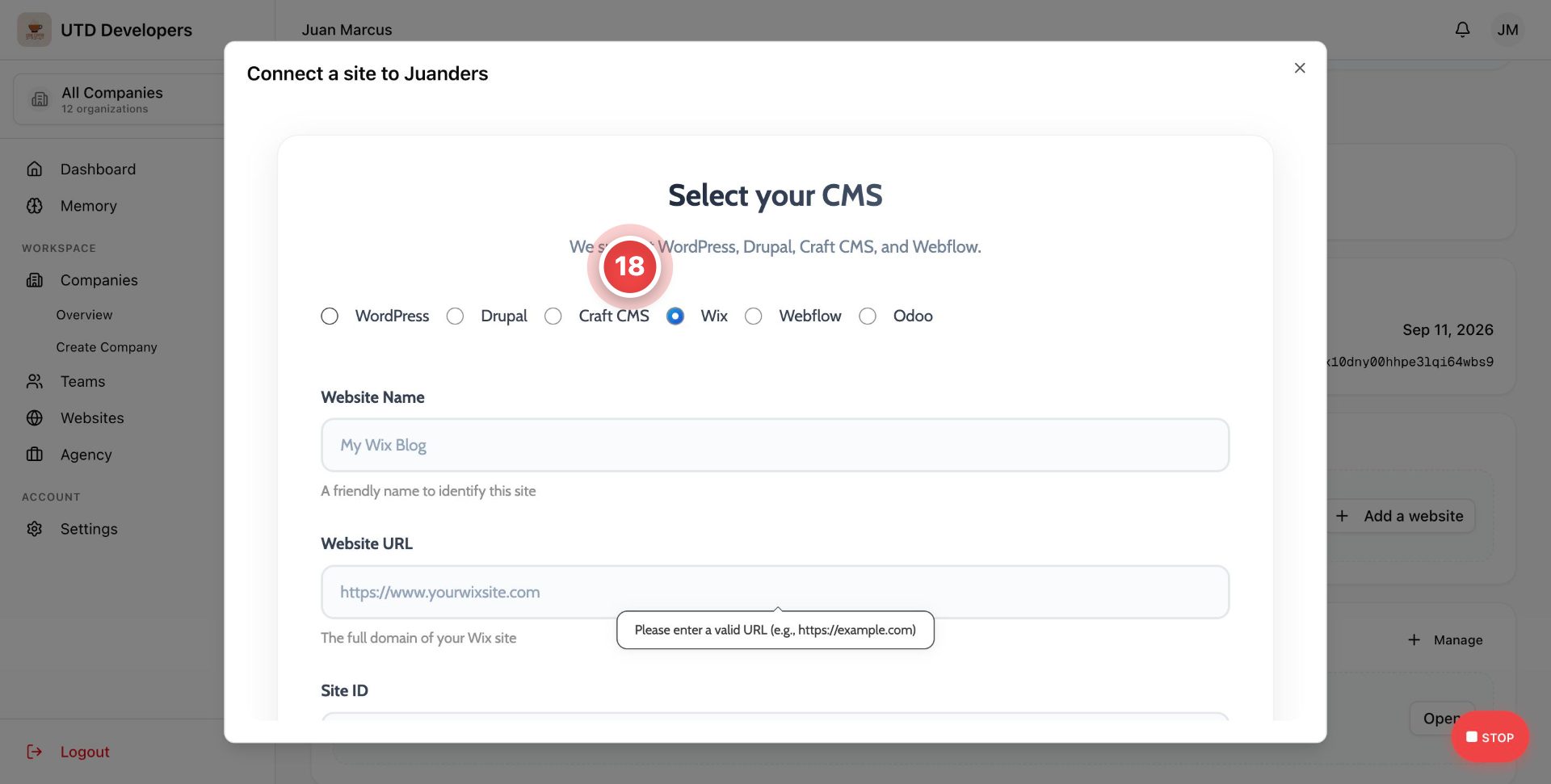Click the Dashboard home icon
This screenshot has width=1551, height=784.
(x=35, y=169)
